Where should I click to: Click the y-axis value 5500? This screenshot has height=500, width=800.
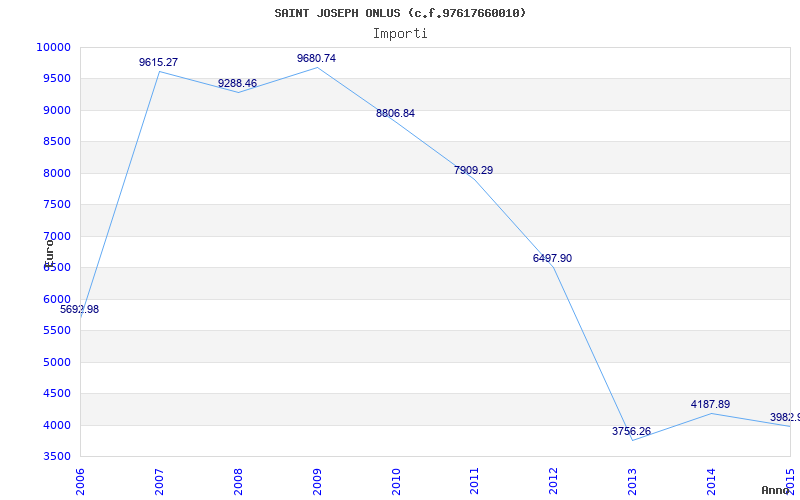(56, 331)
